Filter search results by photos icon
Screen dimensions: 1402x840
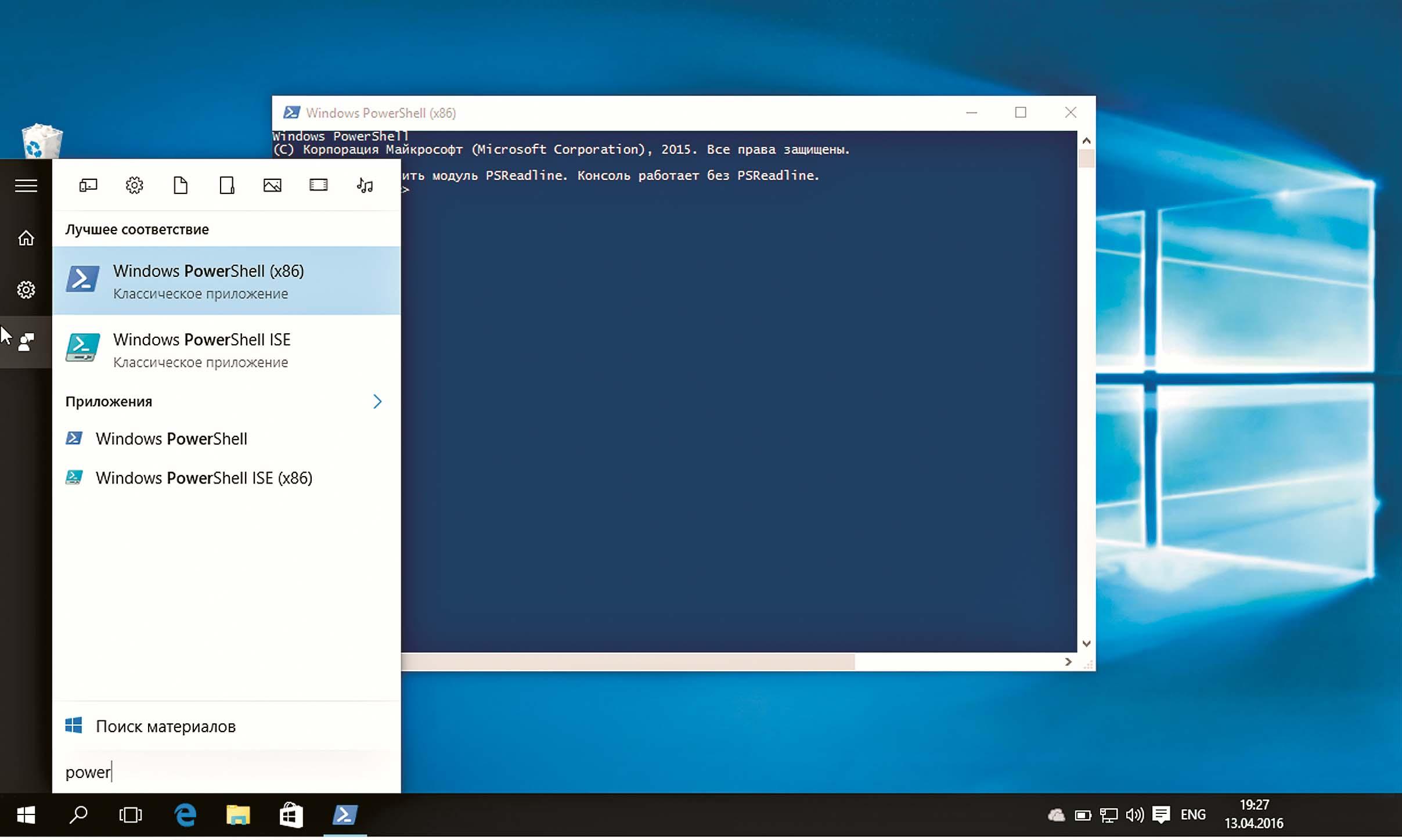(272, 186)
